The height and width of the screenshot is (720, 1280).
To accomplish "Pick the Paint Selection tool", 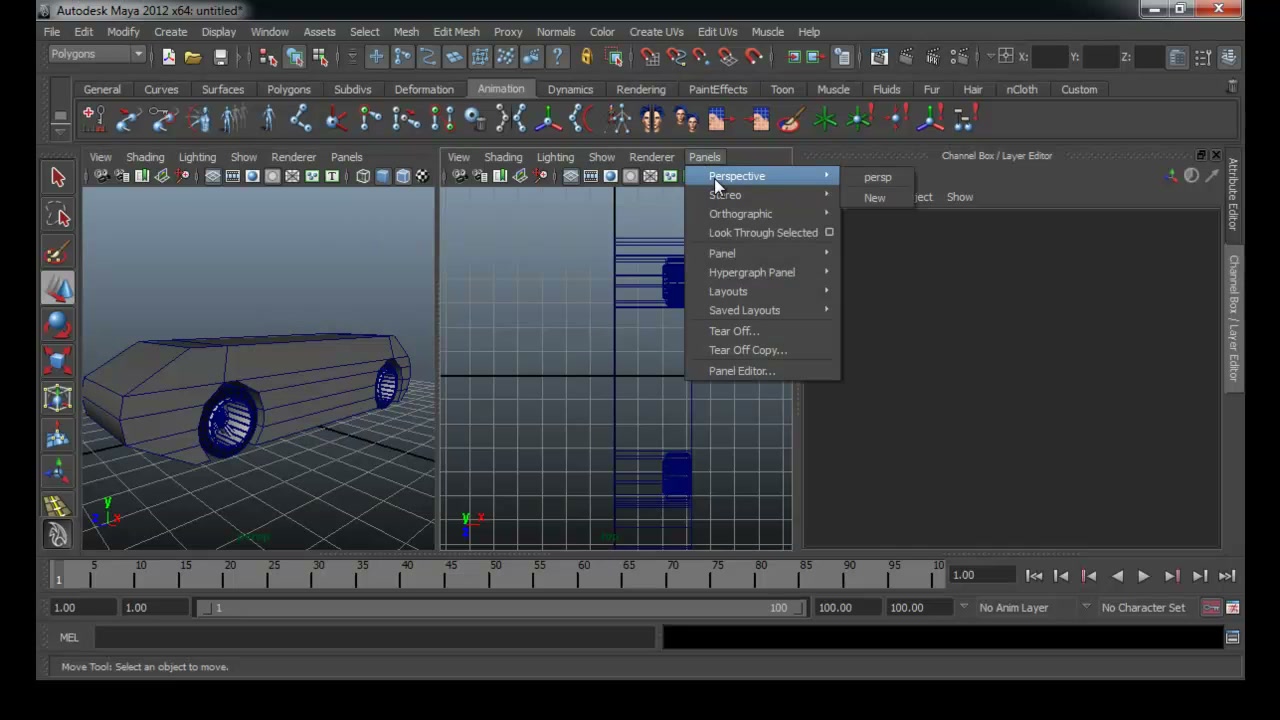I will tap(57, 253).
